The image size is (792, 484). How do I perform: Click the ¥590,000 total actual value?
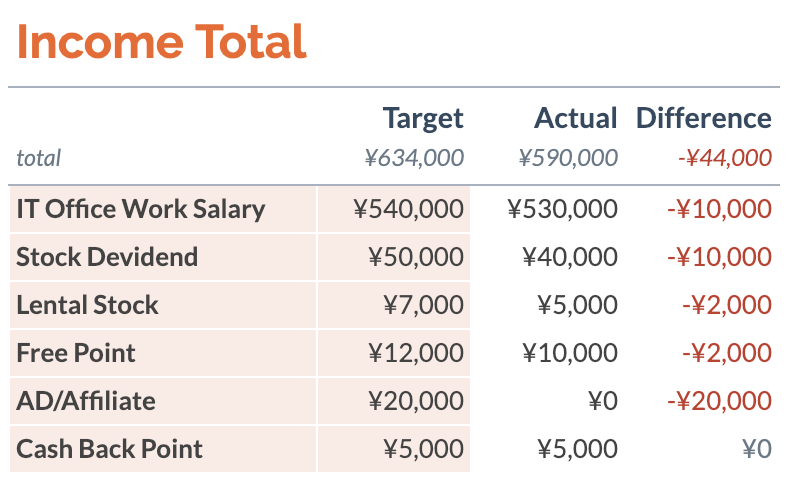point(568,158)
